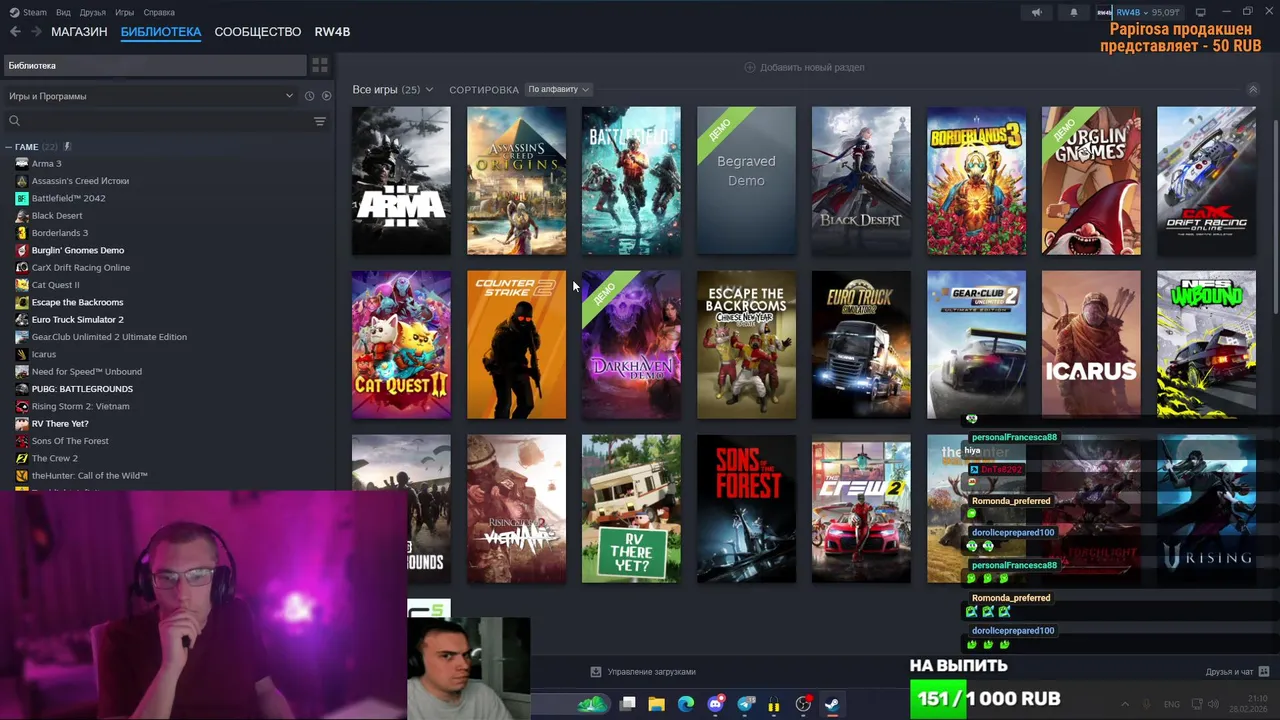Open File Explorer from the taskbar
The width and height of the screenshot is (1280, 720).
click(x=656, y=704)
